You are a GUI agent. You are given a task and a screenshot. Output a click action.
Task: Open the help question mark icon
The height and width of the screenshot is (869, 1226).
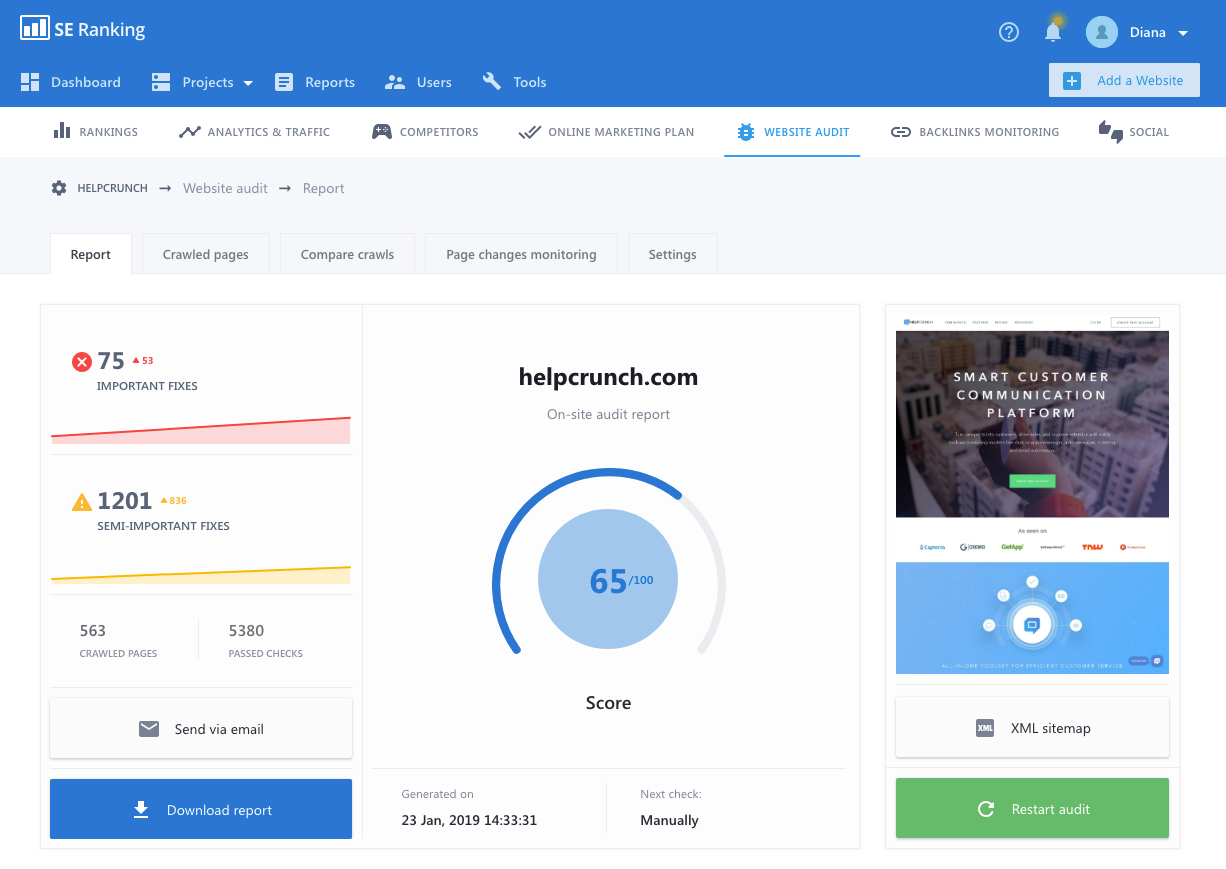pyautogui.click(x=1009, y=32)
